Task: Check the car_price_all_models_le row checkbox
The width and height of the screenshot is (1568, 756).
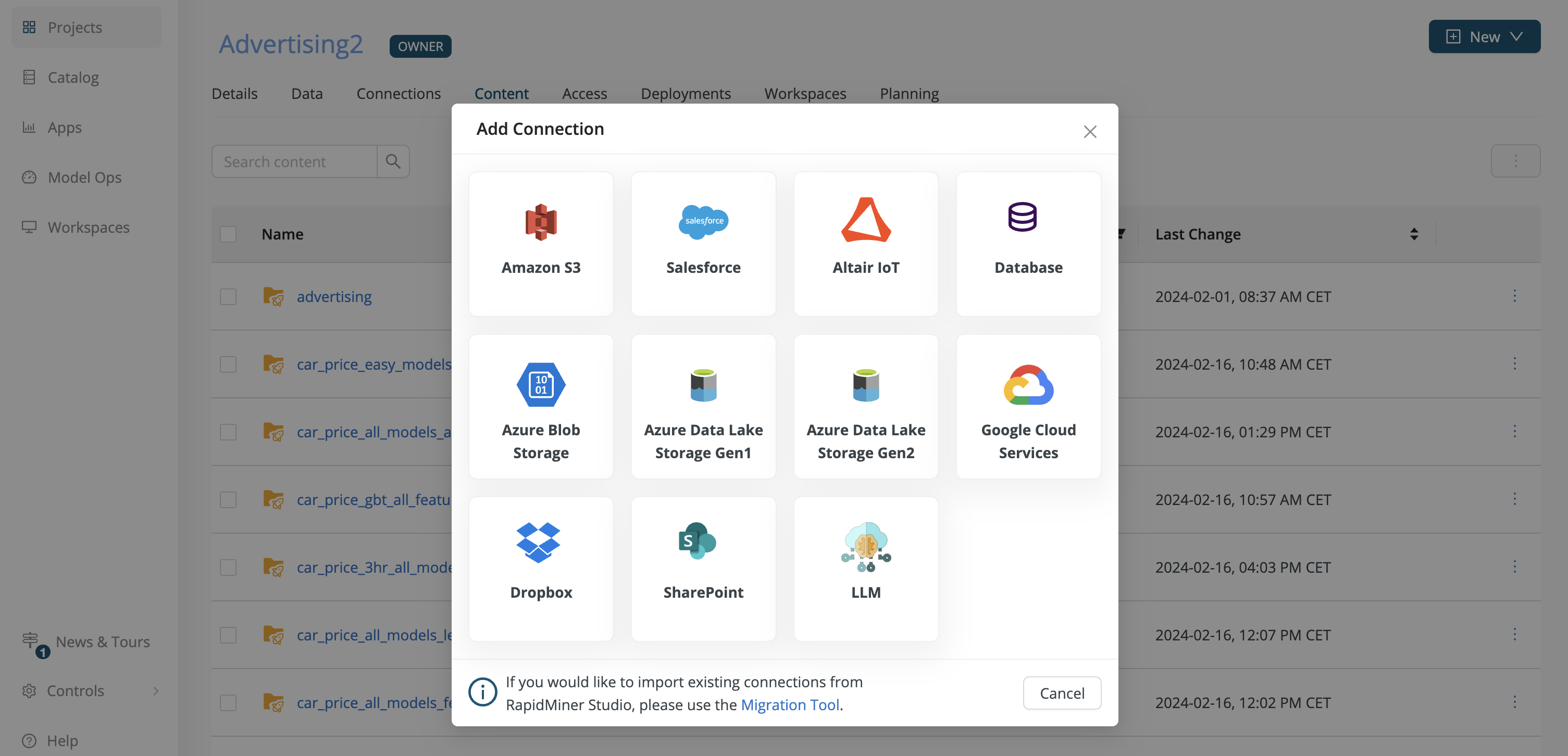Action: tap(228, 635)
